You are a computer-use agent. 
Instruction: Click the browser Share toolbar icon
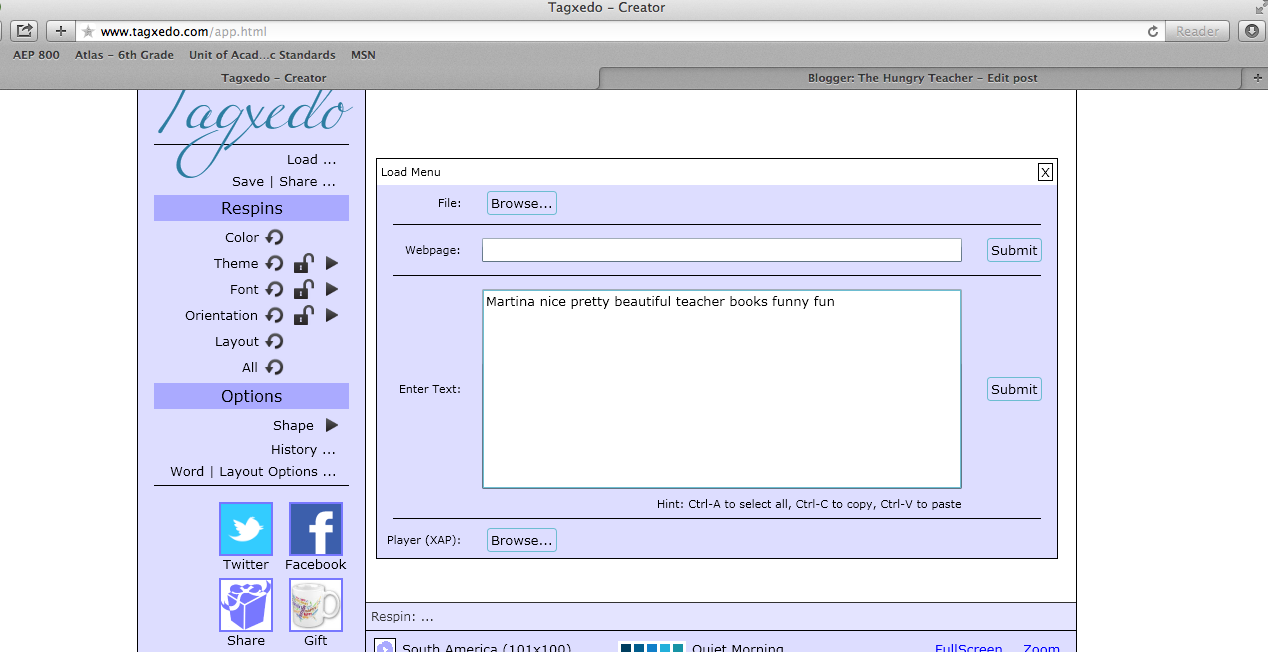(x=24, y=31)
